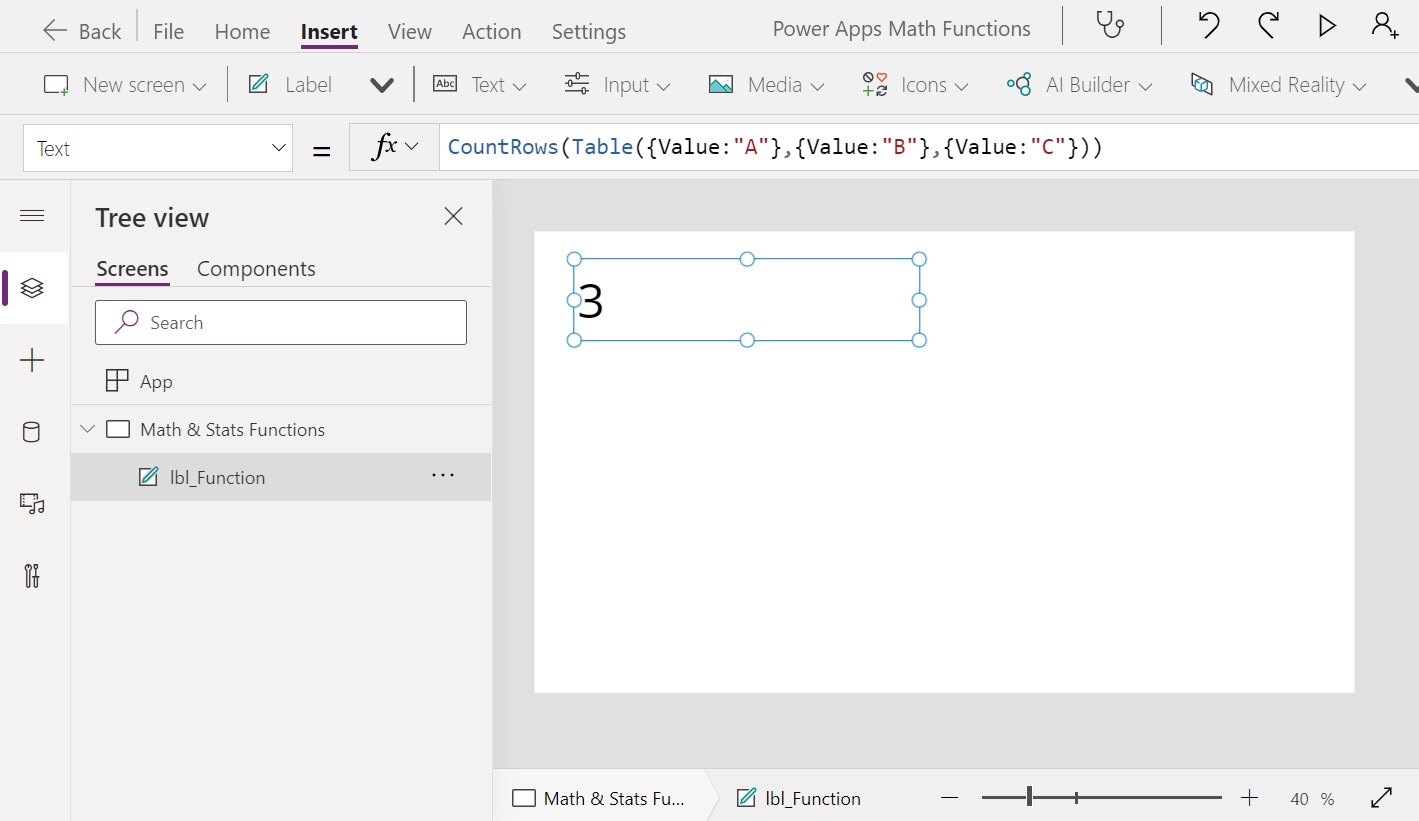The height and width of the screenshot is (821, 1419).
Task: Preview the app with Play icon
Action: coord(1327,26)
